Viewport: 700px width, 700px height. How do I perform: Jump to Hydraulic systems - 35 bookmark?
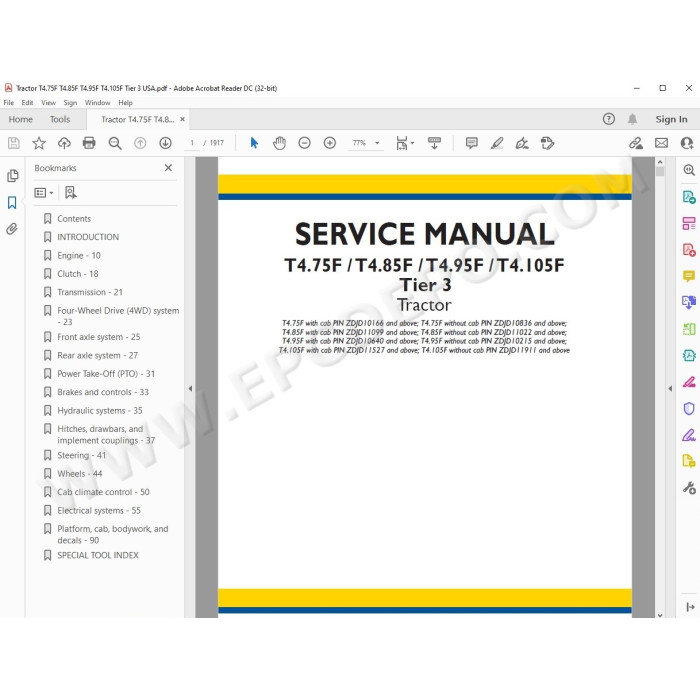(100, 410)
